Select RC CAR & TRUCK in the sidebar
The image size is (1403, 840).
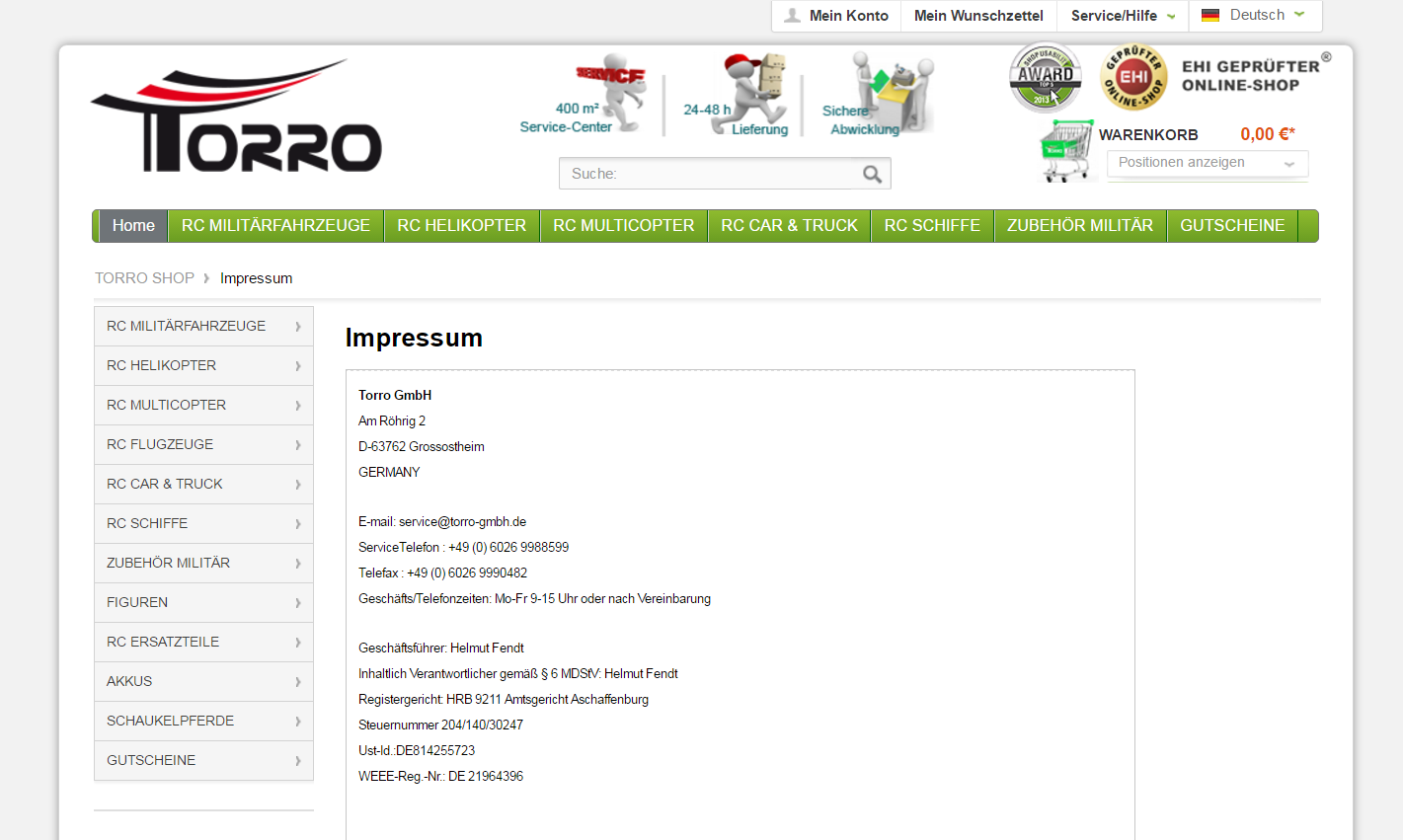coord(203,484)
